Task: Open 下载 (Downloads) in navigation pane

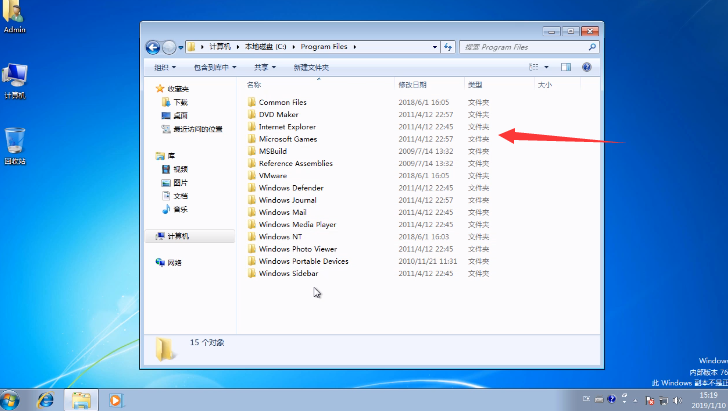Action: click(175, 102)
